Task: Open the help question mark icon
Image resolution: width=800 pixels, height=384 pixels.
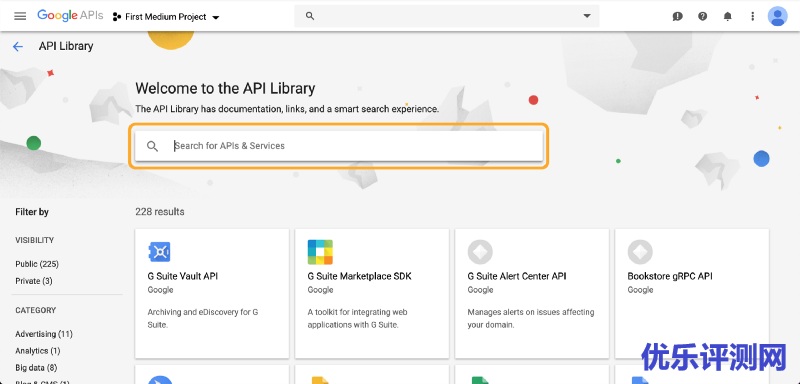Action: tap(703, 16)
